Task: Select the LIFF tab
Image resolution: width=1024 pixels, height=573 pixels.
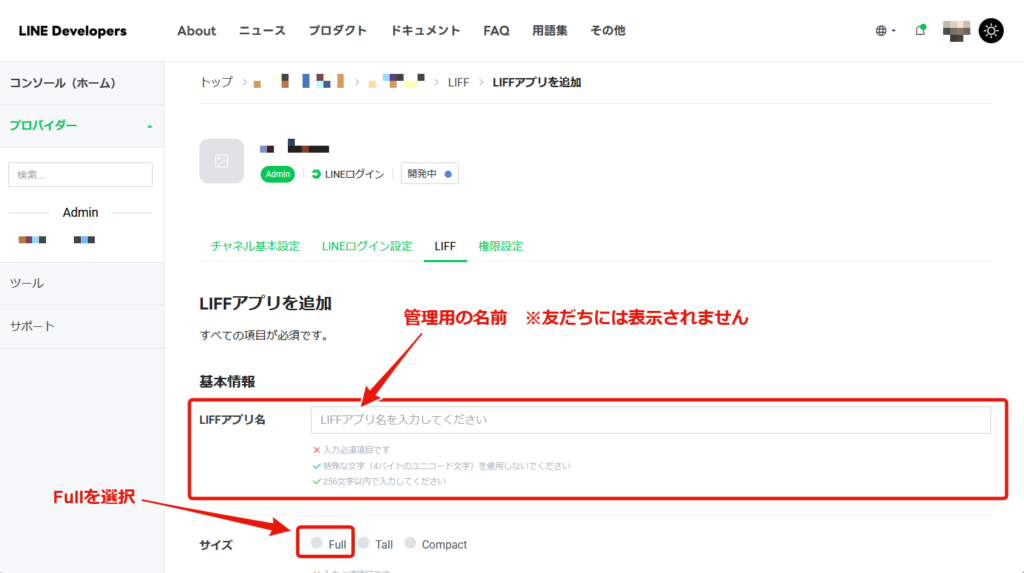Action: pyautogui.click(x=445, y=246)
